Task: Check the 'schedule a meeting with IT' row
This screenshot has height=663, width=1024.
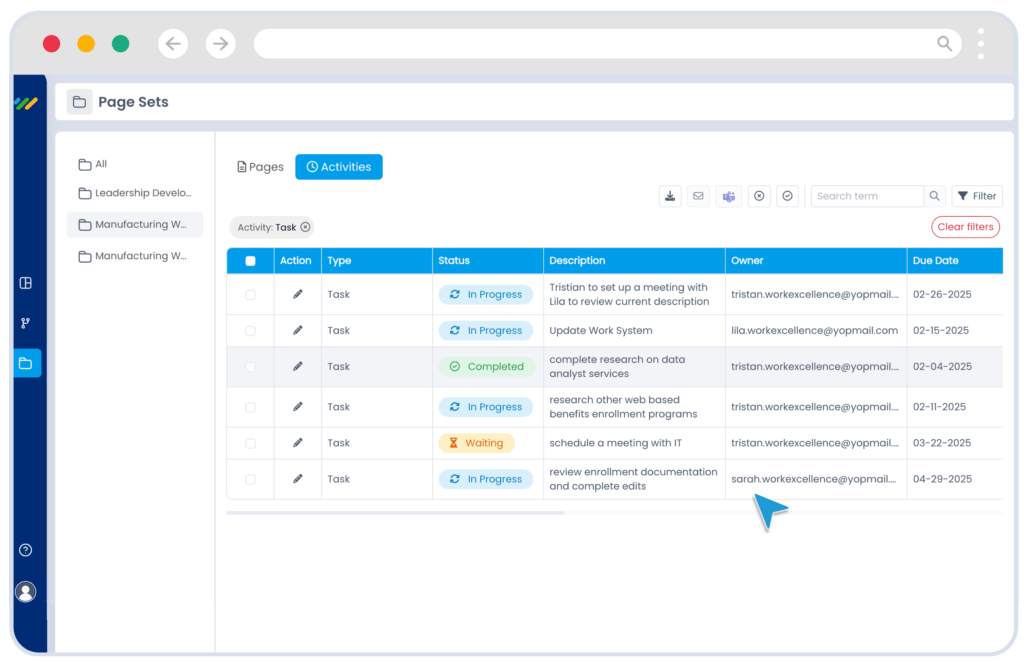Action: pyautogui.click(x=250, y=443)
